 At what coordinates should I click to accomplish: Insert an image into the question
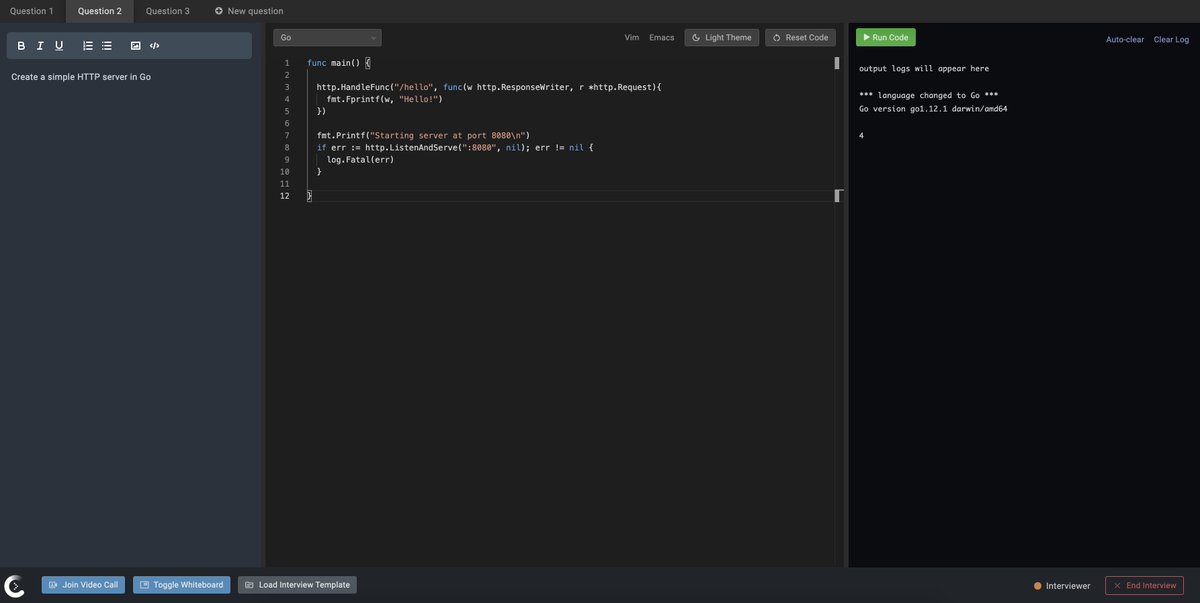[x=136, y=46]
